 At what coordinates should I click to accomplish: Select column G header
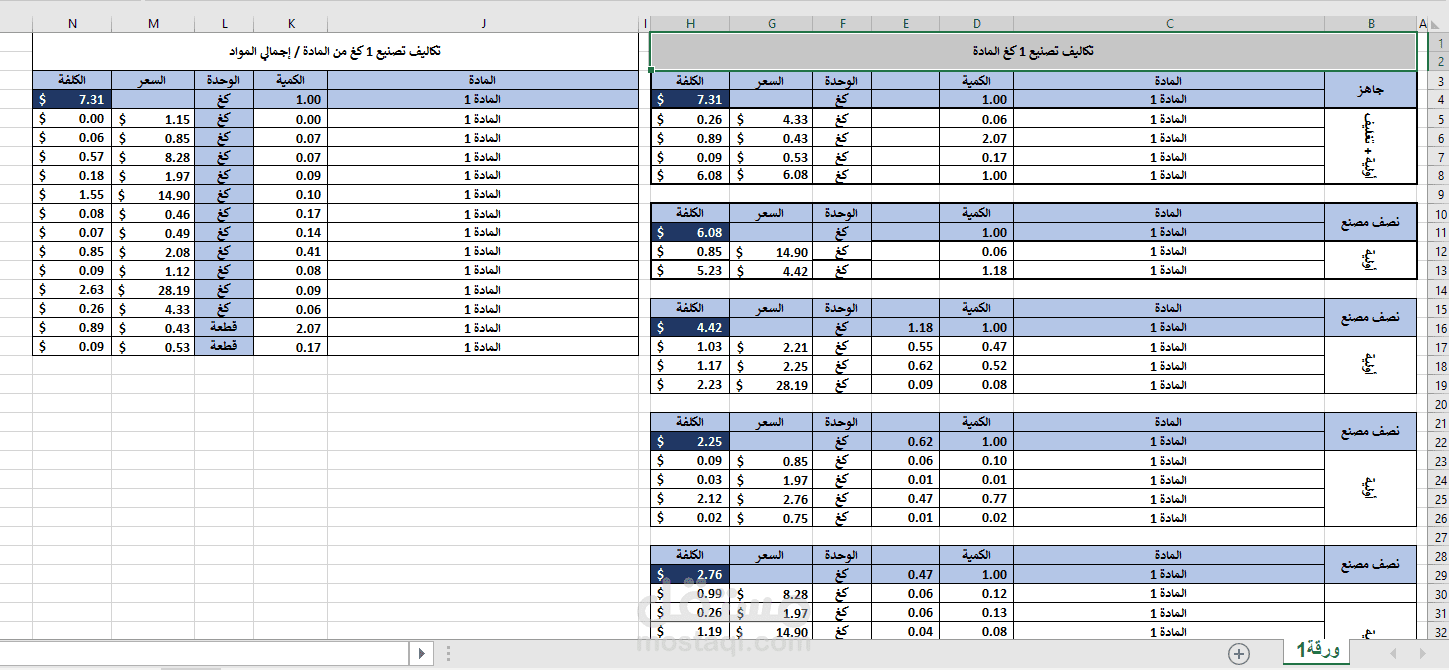point(773,23)
